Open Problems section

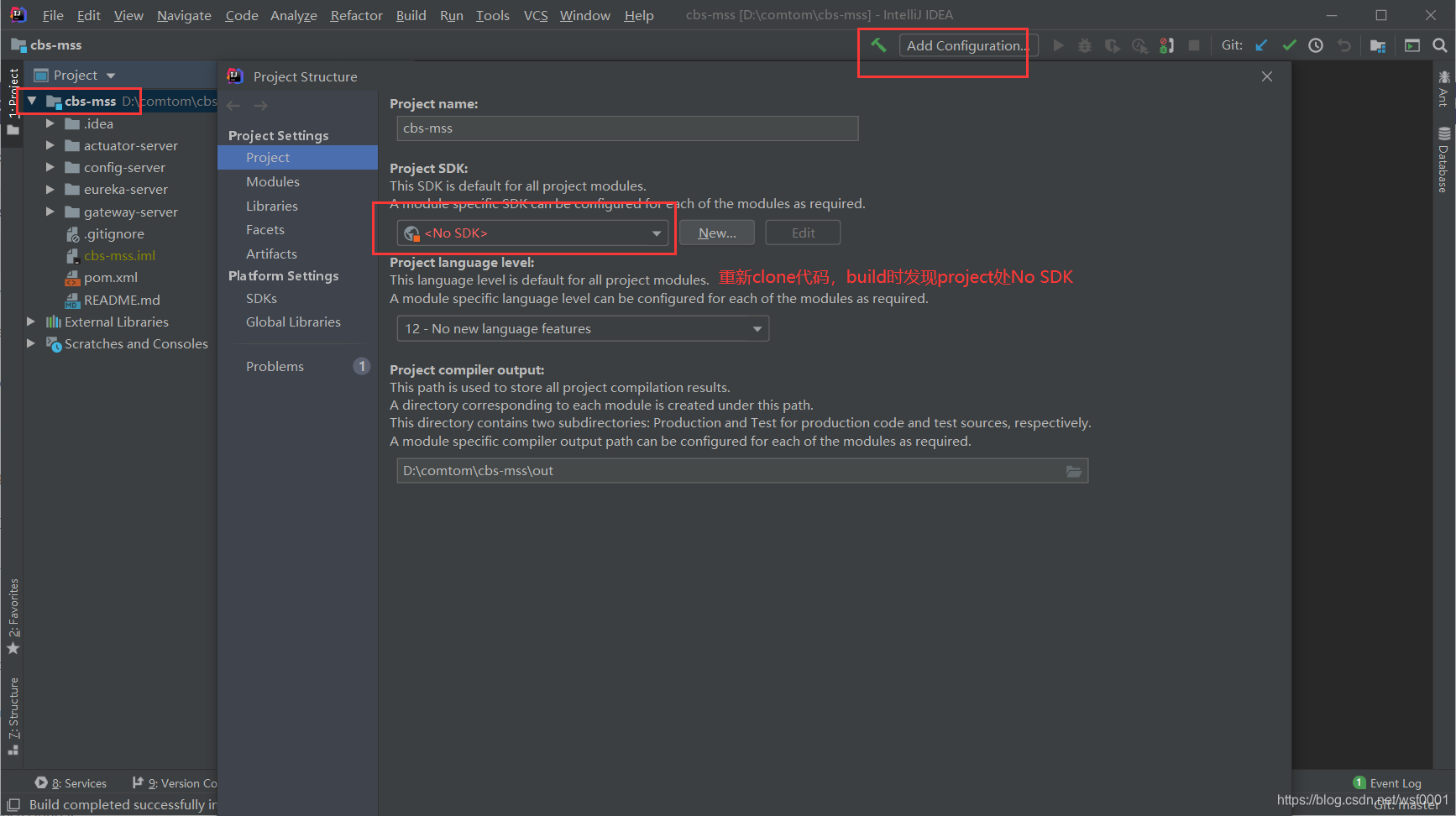point(297,366)
